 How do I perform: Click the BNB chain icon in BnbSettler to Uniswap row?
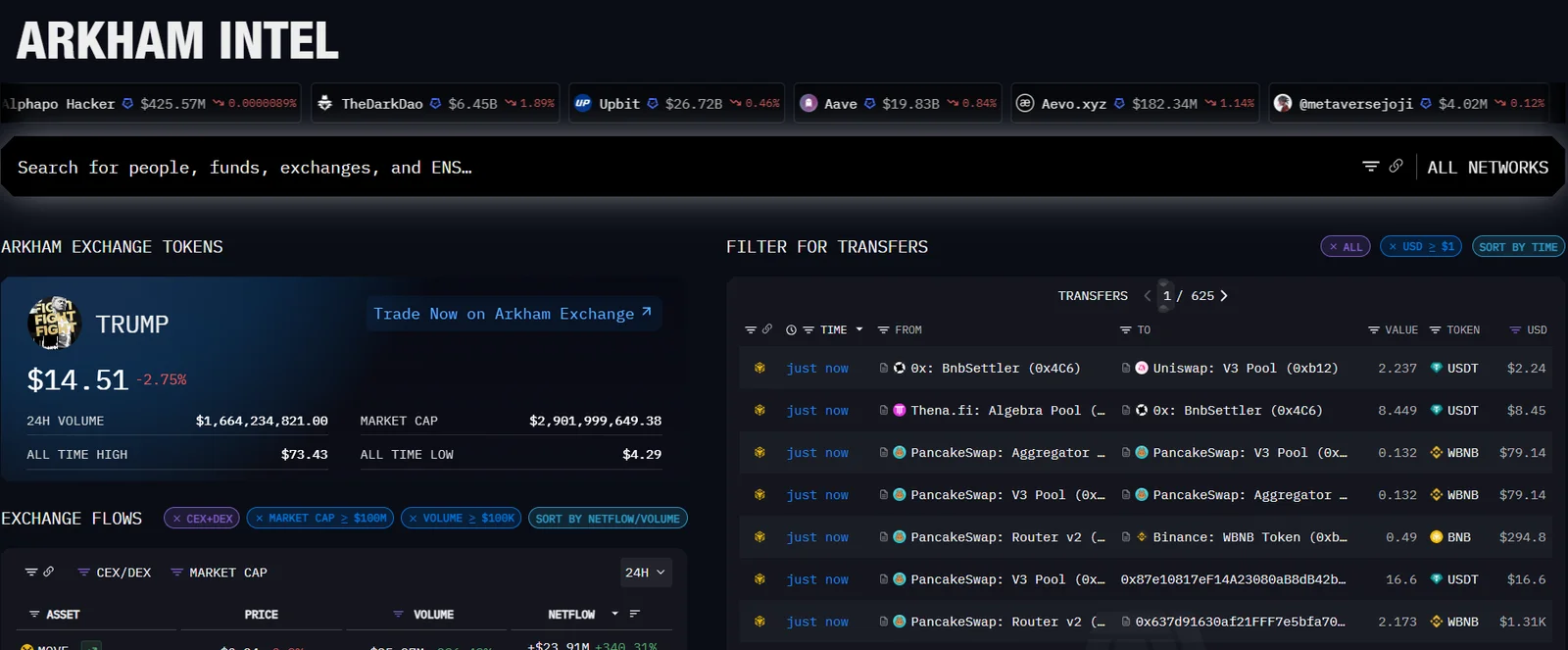pos(759,368)
